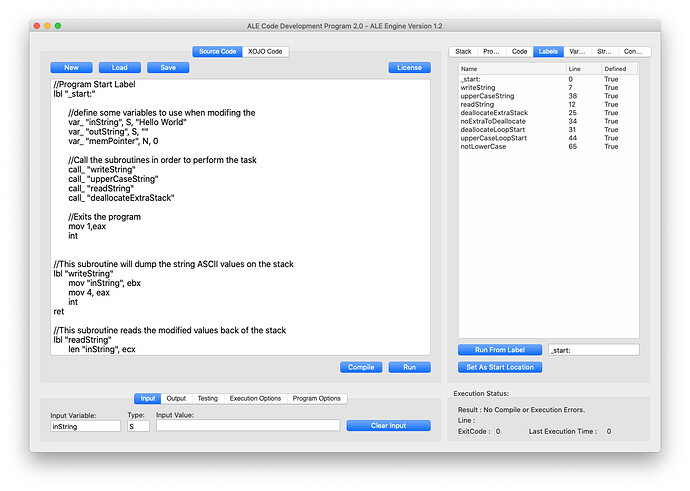690x491 pixels.
Task: Open the Stack tab
Action: click(463, 51)
